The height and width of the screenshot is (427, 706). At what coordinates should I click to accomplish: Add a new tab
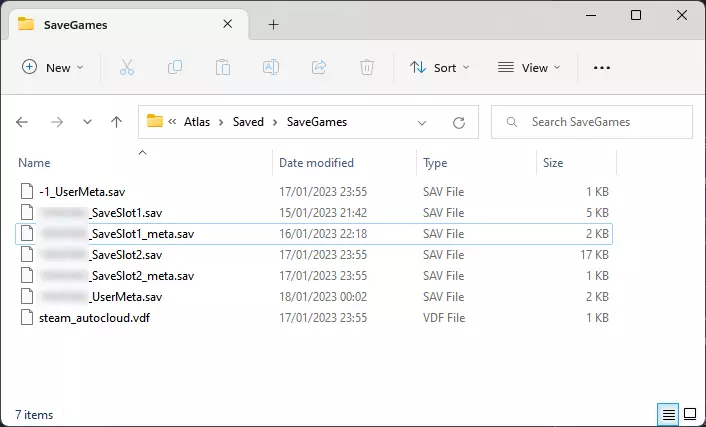(273, 25)
